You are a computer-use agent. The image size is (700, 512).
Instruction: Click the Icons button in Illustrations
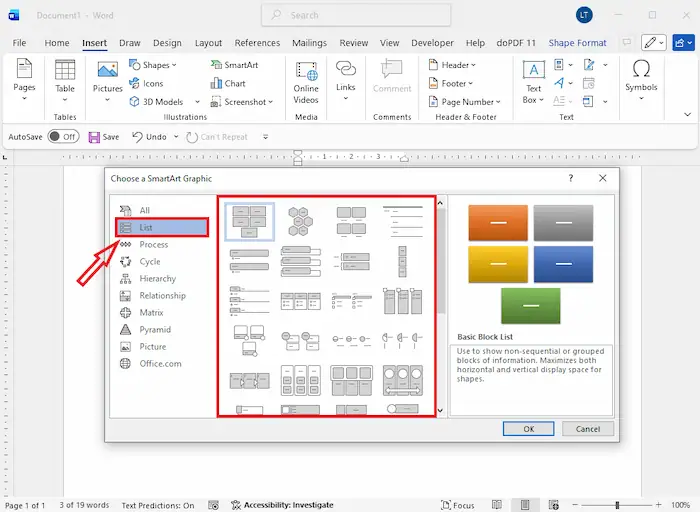click(x=145, y=83)
